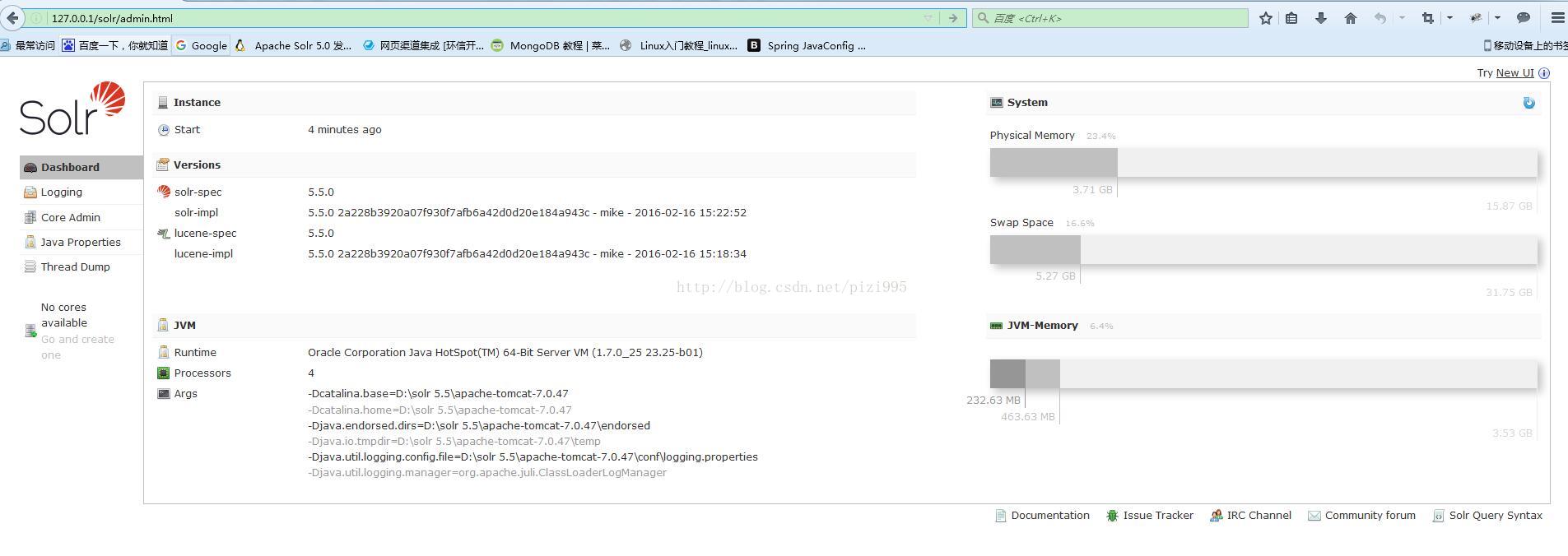This screenshot has width=1568, height=556.
Task: Open the dropdown beside the undo arrow
Action: [x=1402, y=18]
